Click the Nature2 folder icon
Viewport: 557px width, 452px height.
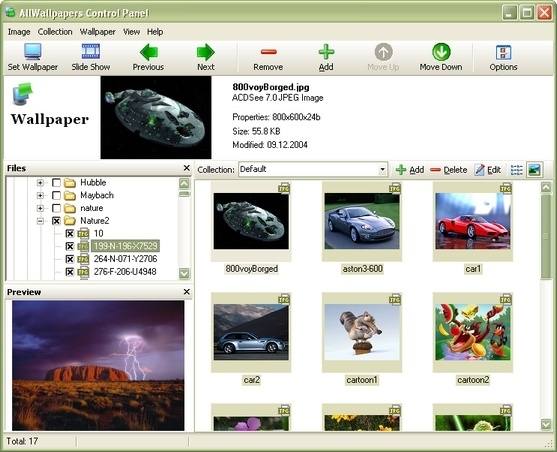coord(70,221)
